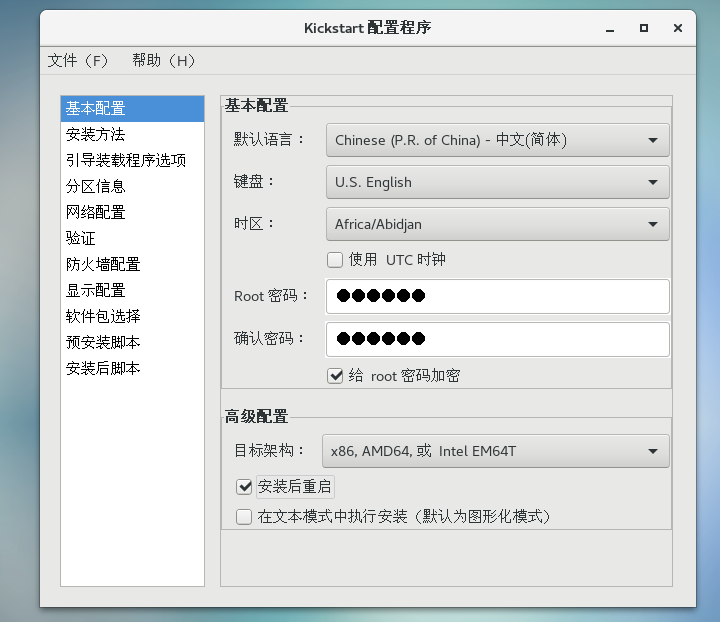Open the 文件 (F) menu

click(x=78, y=60)
